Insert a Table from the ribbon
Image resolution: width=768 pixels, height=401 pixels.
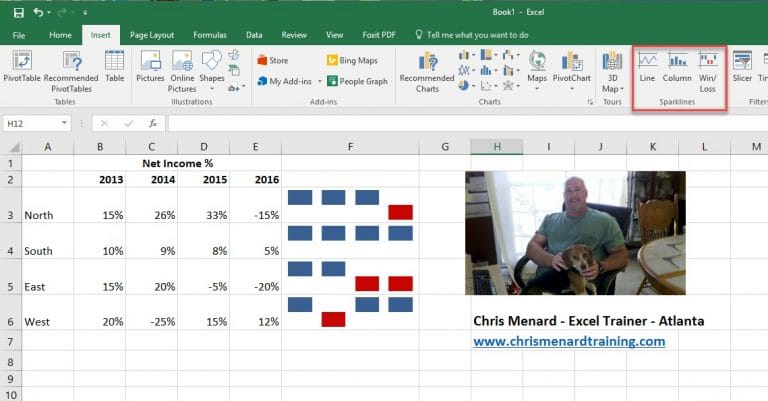pos(114,67)
